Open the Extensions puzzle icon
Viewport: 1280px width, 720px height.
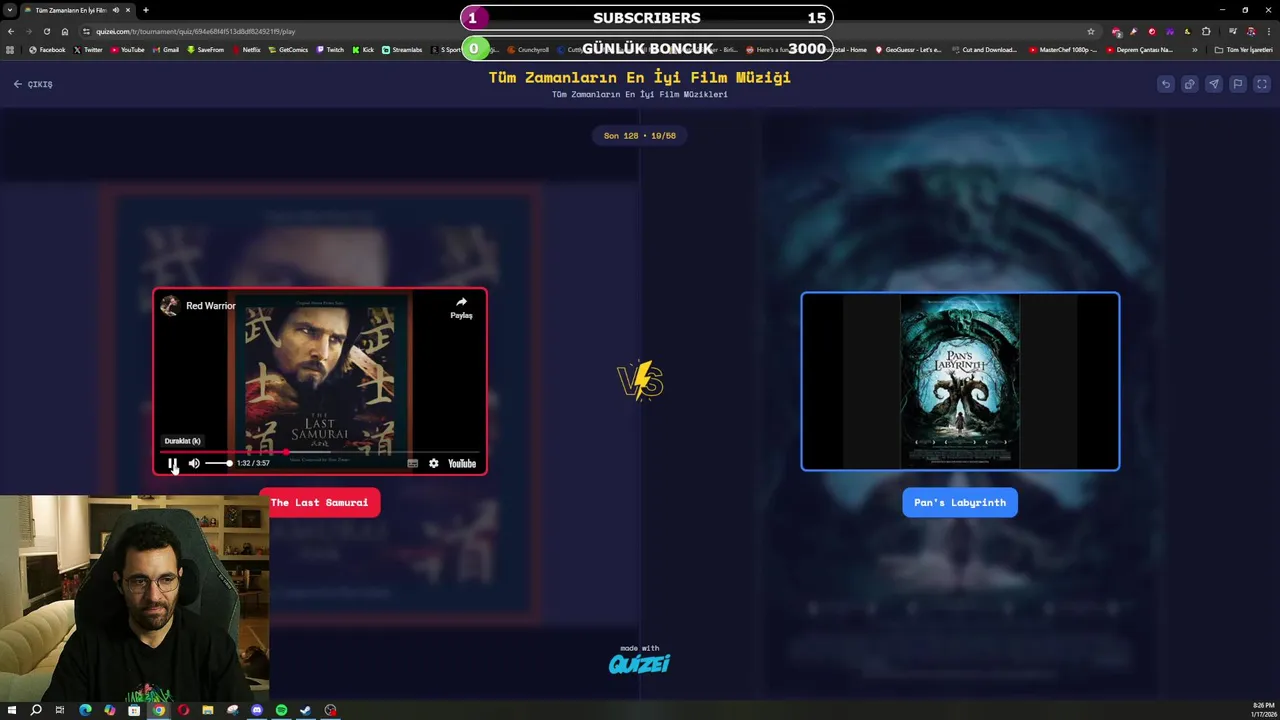(1206, 31)
